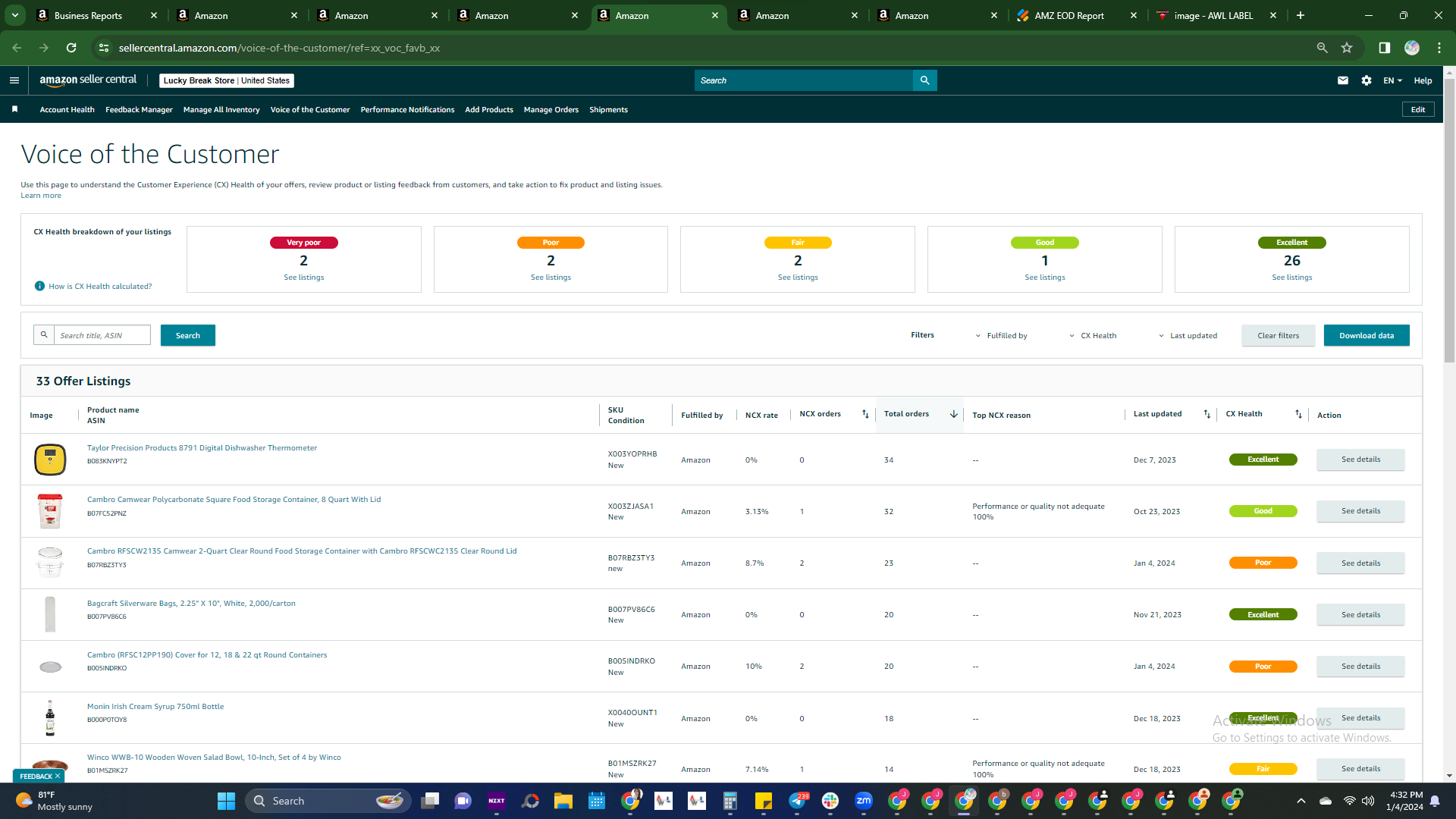Open the settings gear in Seller Central
This screenshot has height=819, width=1456.
[1367, 80]
